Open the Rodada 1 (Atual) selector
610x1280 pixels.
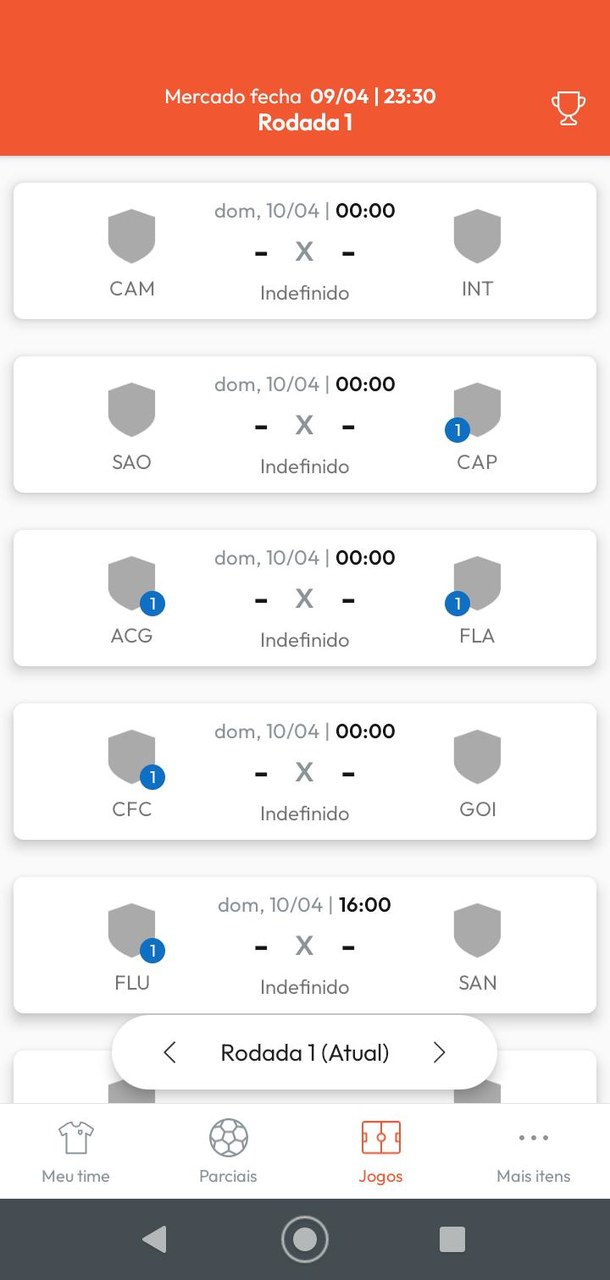(304, 1052)
